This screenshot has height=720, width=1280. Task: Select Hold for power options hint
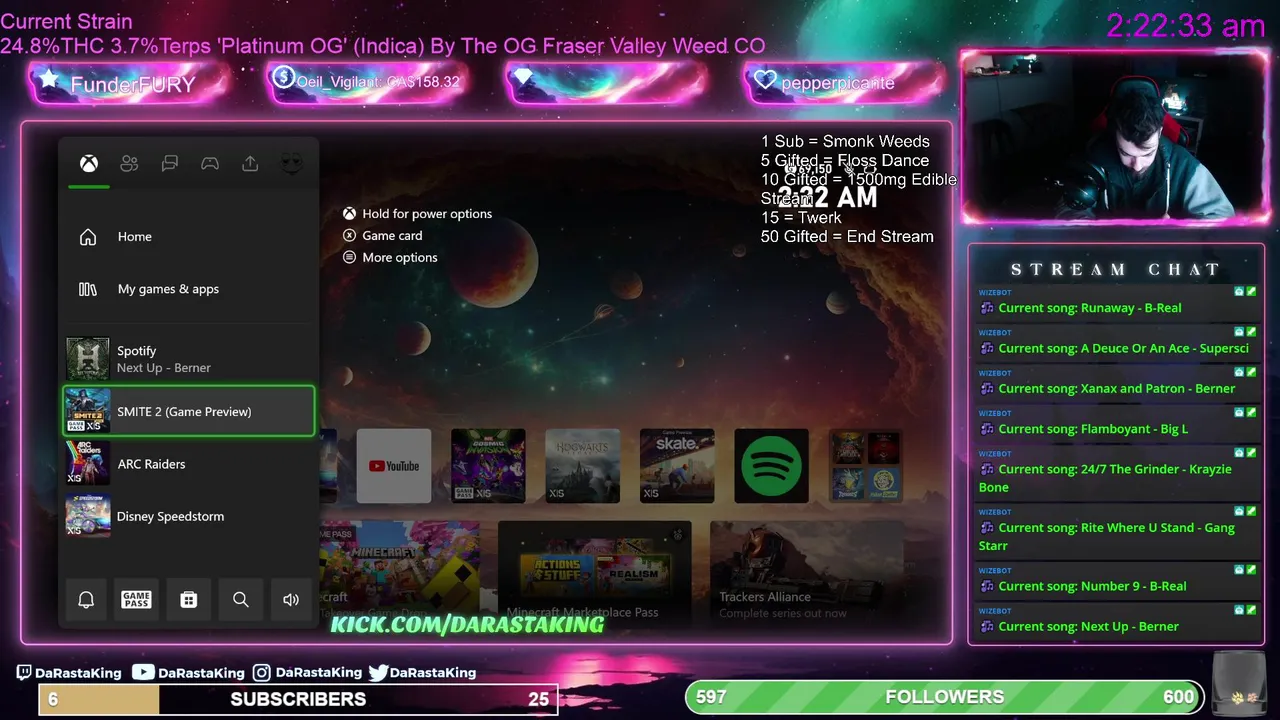coord(417,214)
